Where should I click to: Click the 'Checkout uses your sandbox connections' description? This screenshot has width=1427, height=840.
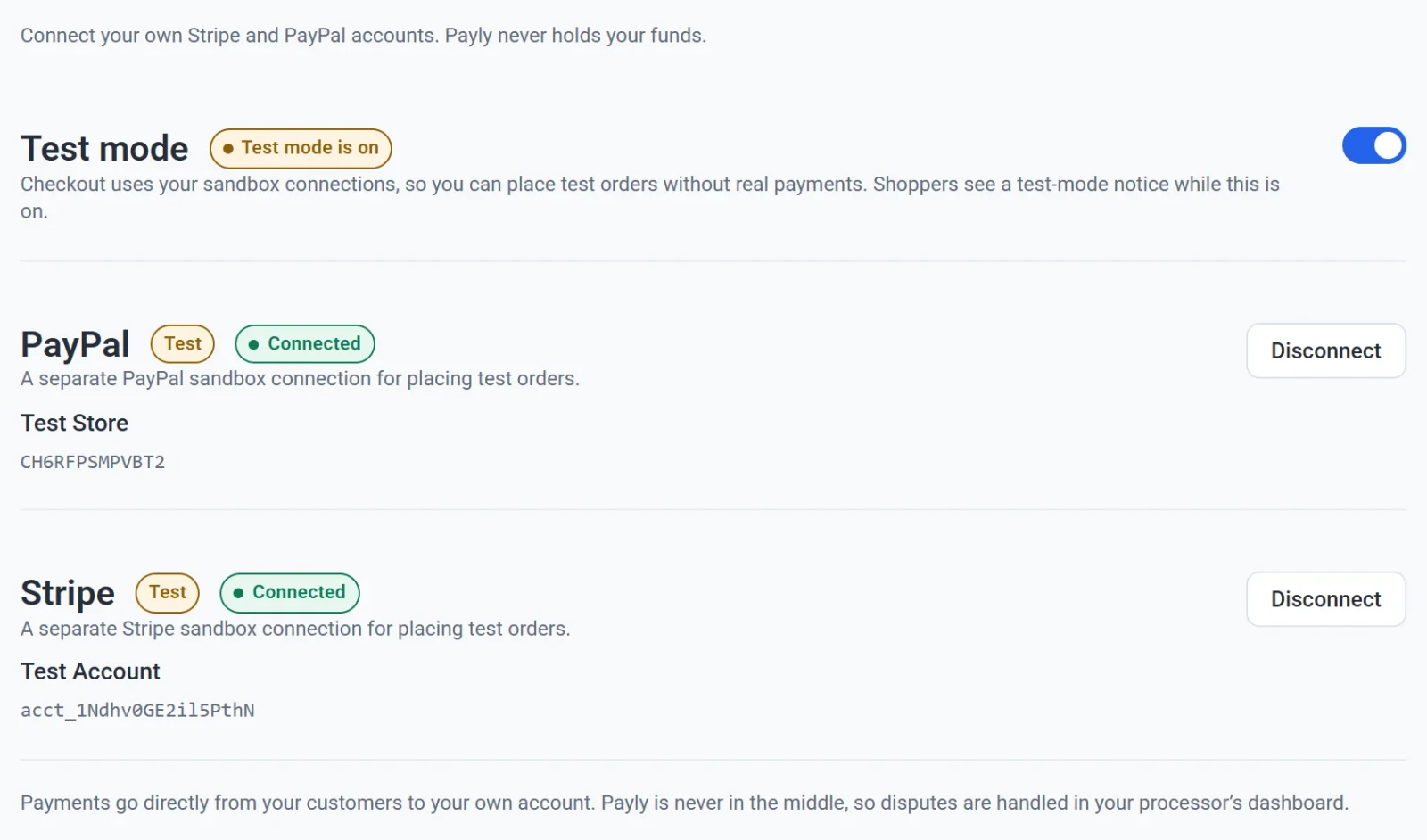click(650, 197)
